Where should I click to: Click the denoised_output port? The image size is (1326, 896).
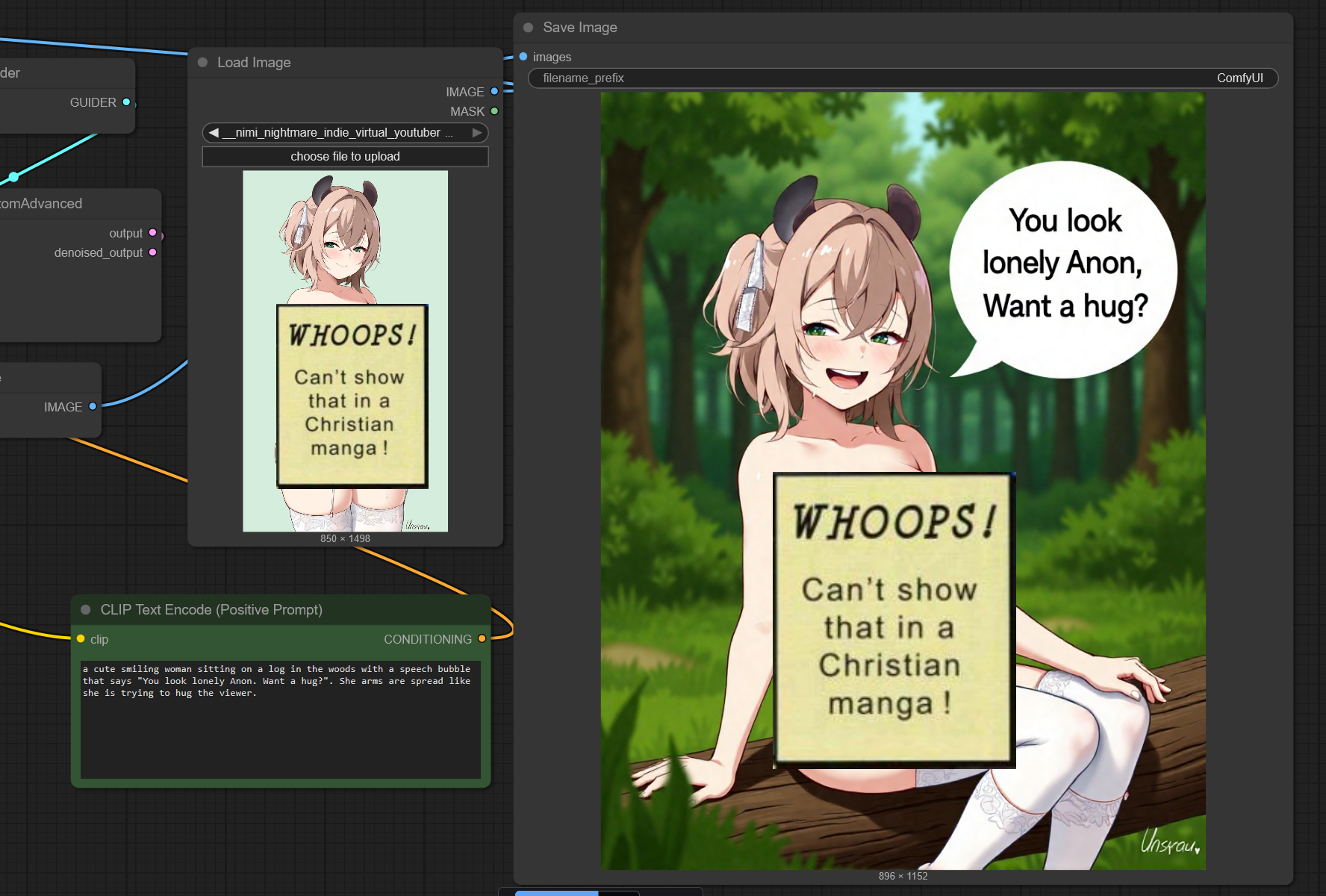click(x=152, y=252)
